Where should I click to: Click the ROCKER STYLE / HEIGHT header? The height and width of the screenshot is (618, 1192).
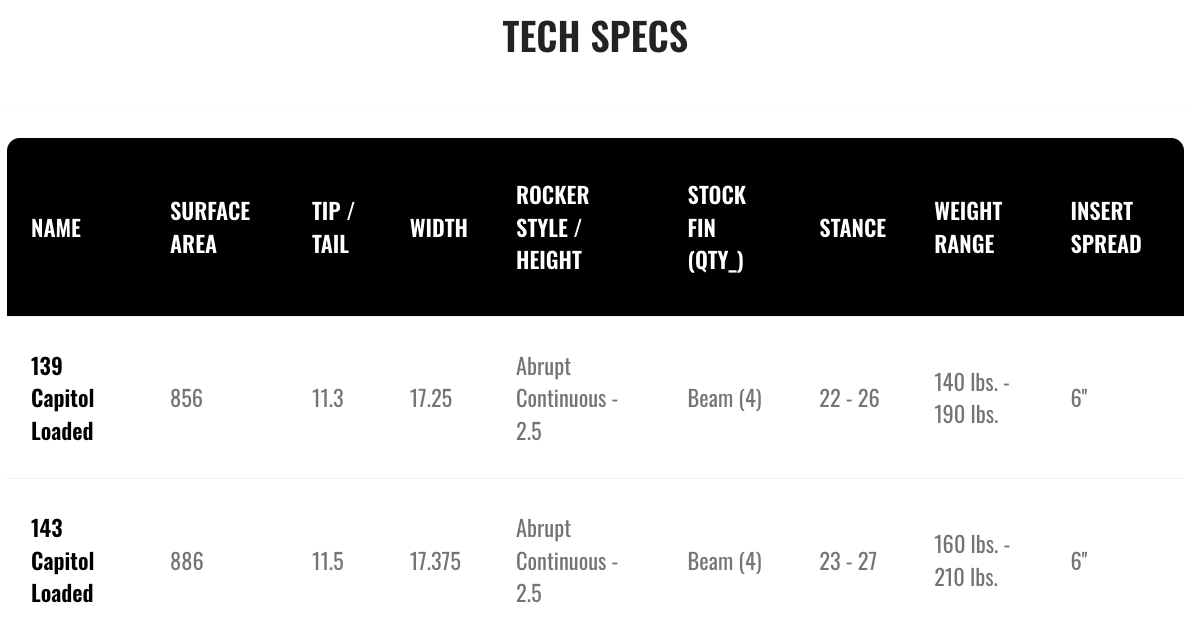coord(553,227)
